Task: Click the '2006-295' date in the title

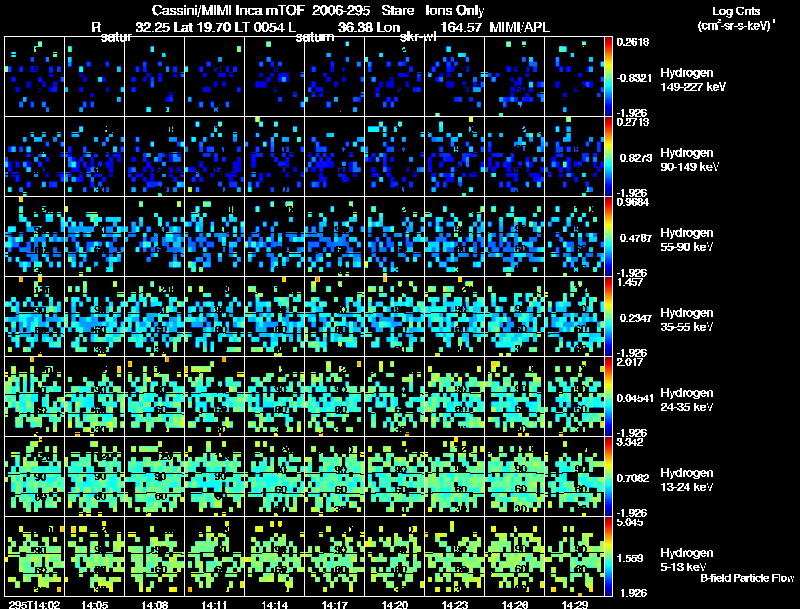Action: (341, 10)
